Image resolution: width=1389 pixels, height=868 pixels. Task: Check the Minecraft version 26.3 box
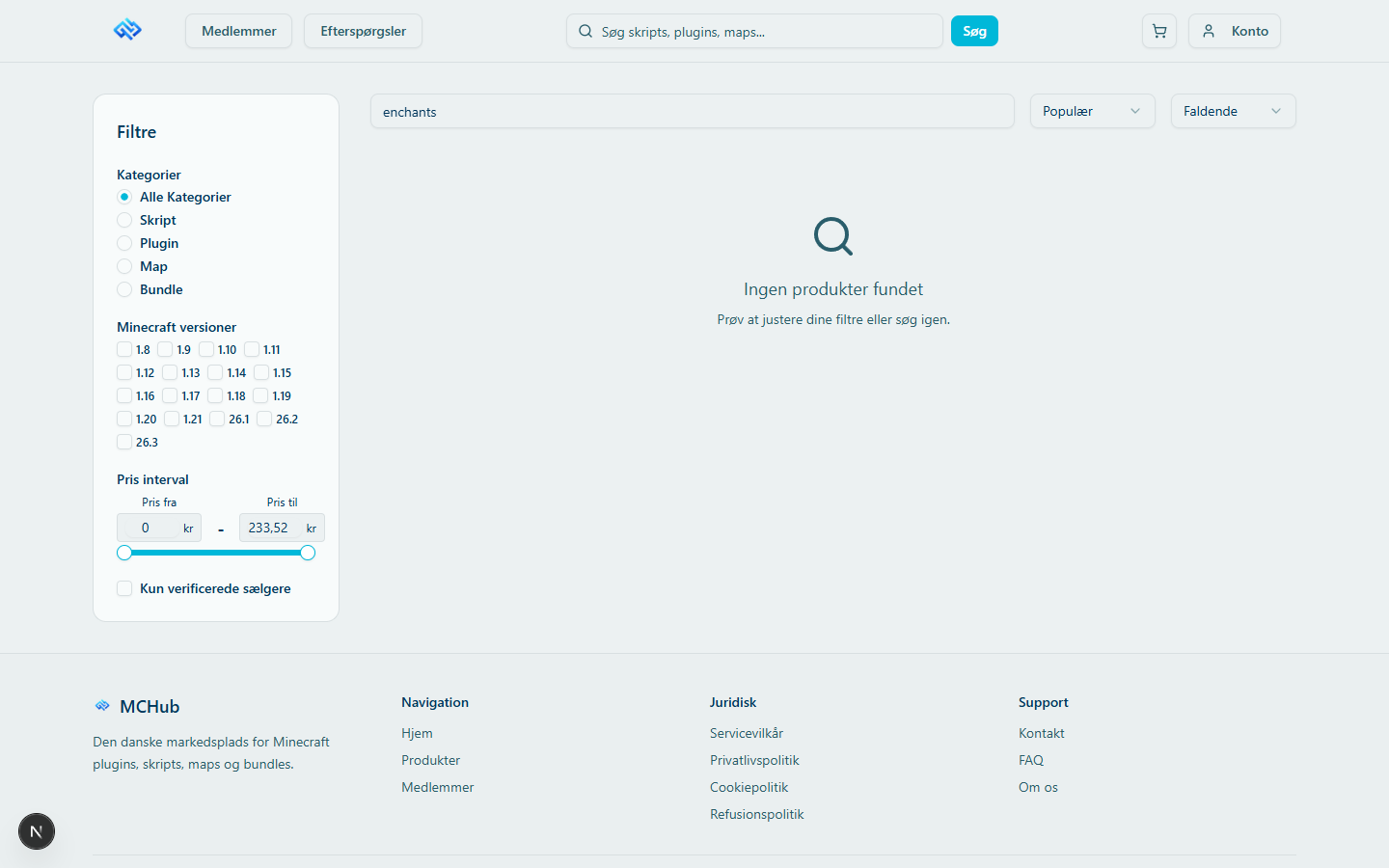pos(124,442)
